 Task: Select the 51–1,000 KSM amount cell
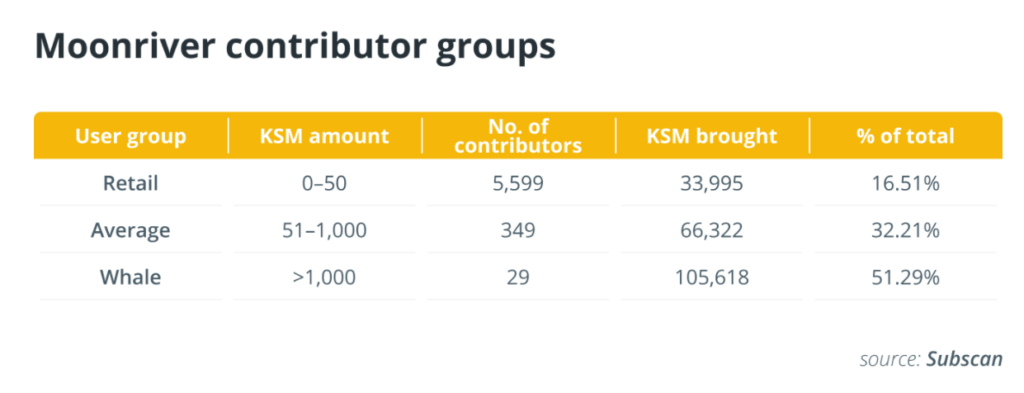point(325,230)
